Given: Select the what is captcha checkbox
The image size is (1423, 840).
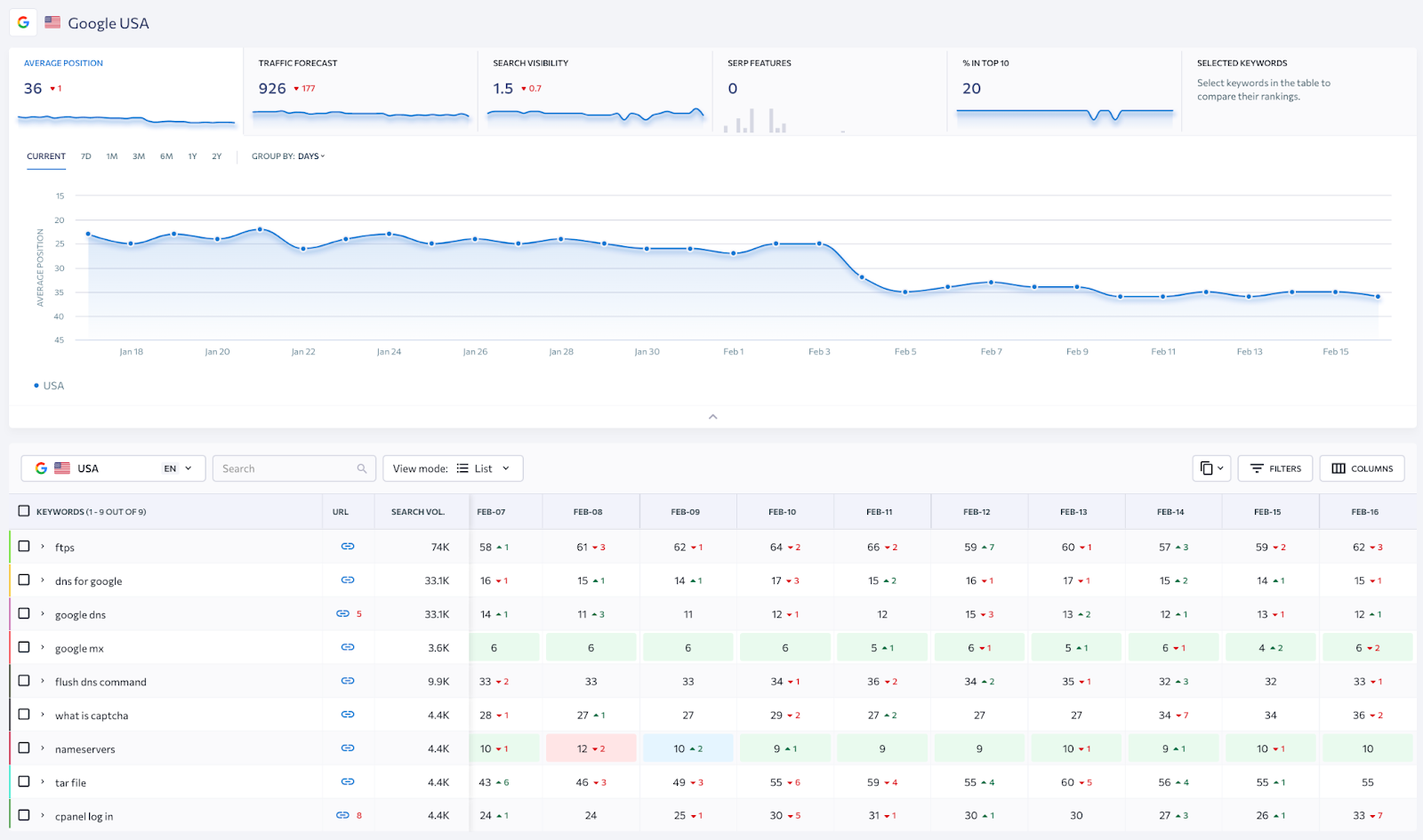Looking at the screenshot, I should click(x=24, y=715).
